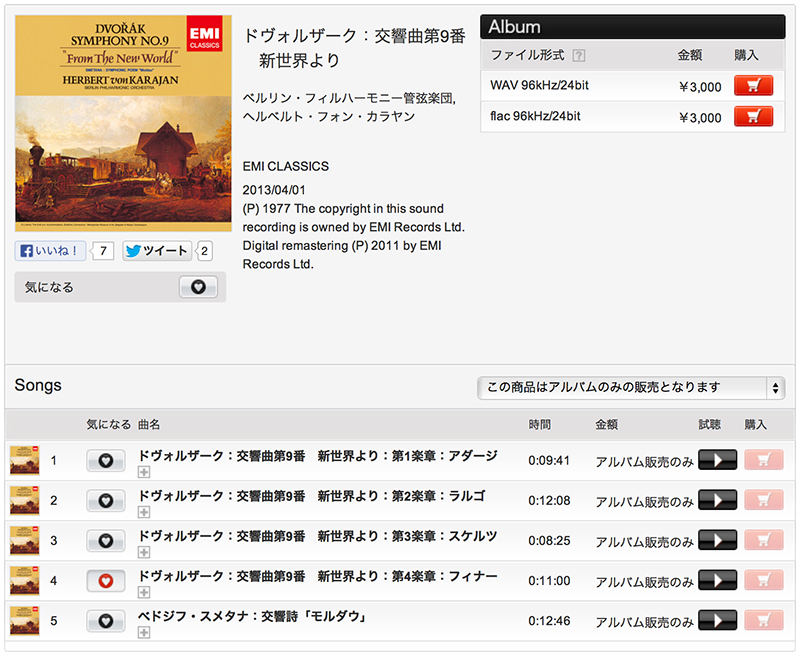Open artist link ベルリン・フィルハーモニー管弦楽団
Image resolution: width=800 pixels, height=656 pixels.
(347, 98)
